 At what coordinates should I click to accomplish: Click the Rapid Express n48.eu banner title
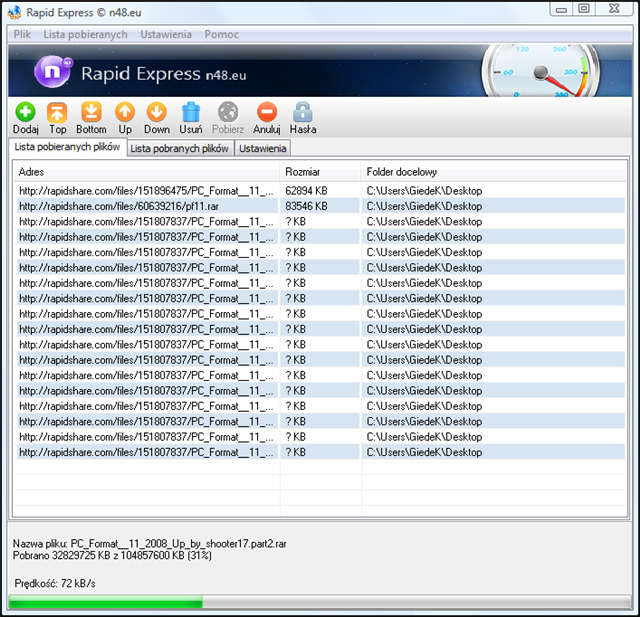163,74
